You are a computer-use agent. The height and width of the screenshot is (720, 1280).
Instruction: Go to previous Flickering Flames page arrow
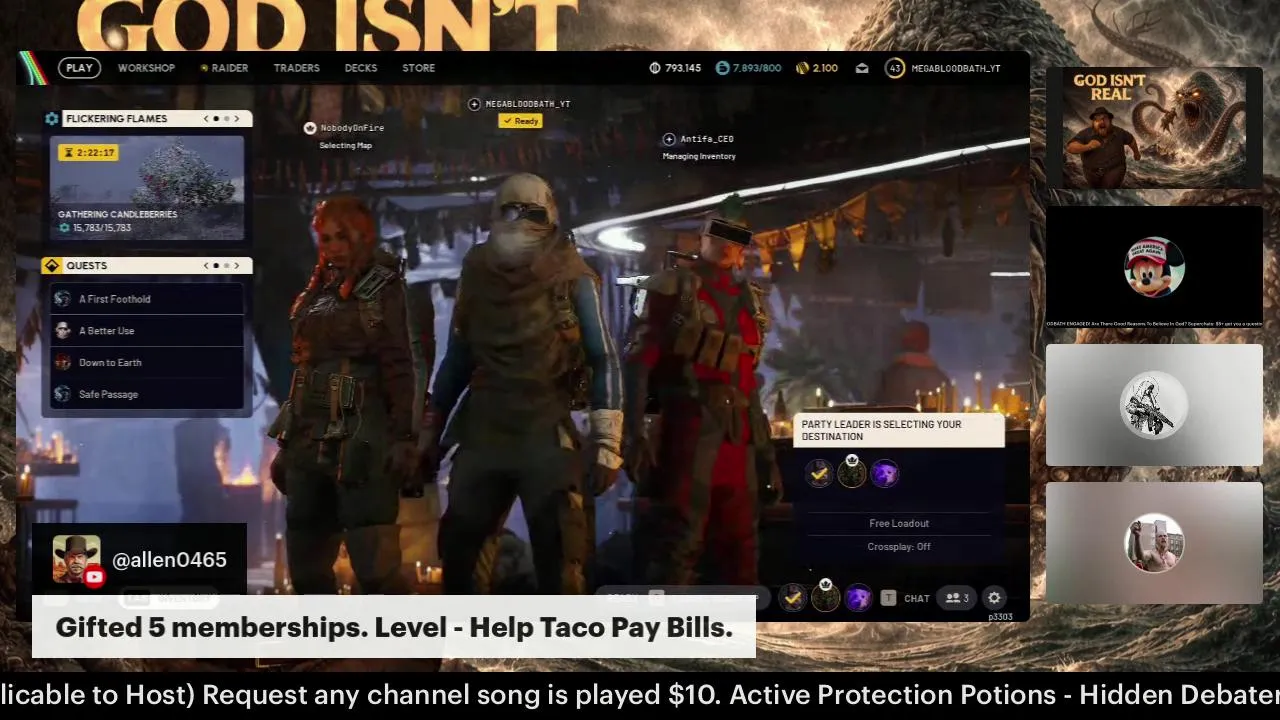206,118
